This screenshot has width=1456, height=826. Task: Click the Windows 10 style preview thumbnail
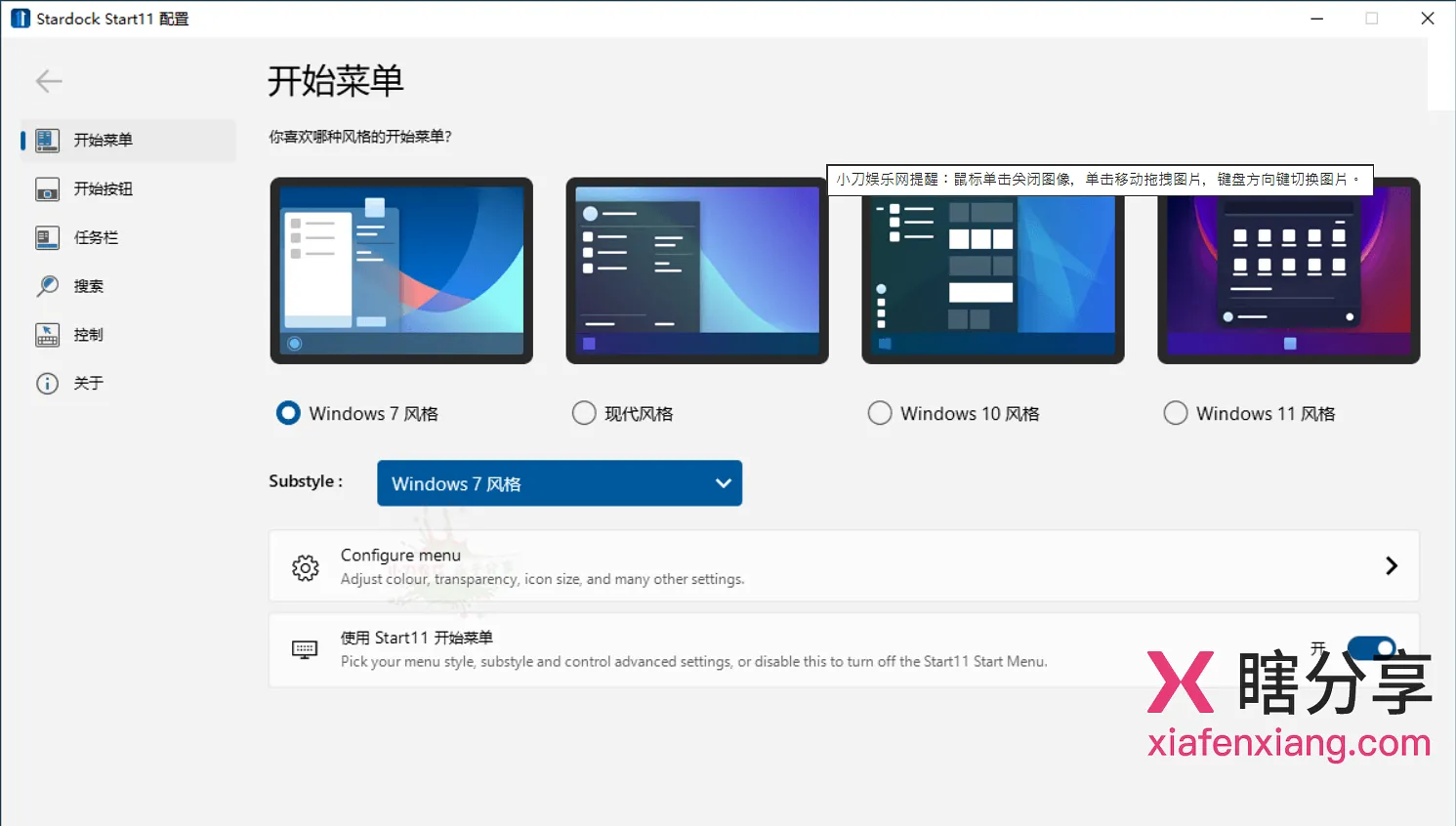coord(993,270)
